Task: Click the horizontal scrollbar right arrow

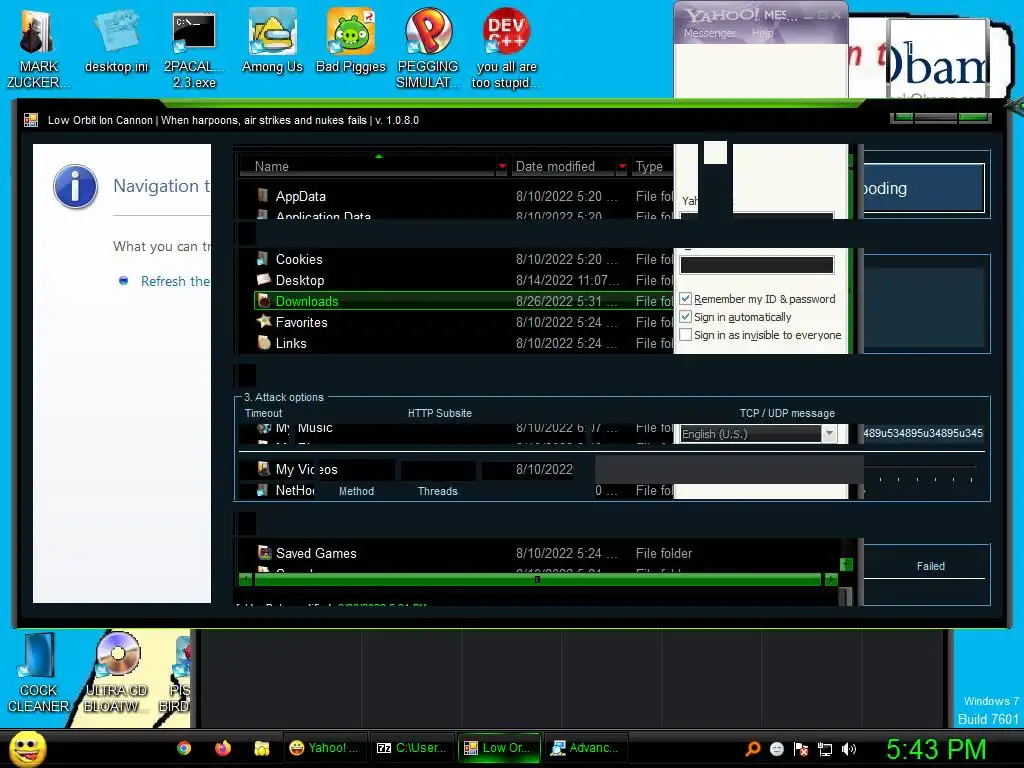Action: (x=831, y=579)
